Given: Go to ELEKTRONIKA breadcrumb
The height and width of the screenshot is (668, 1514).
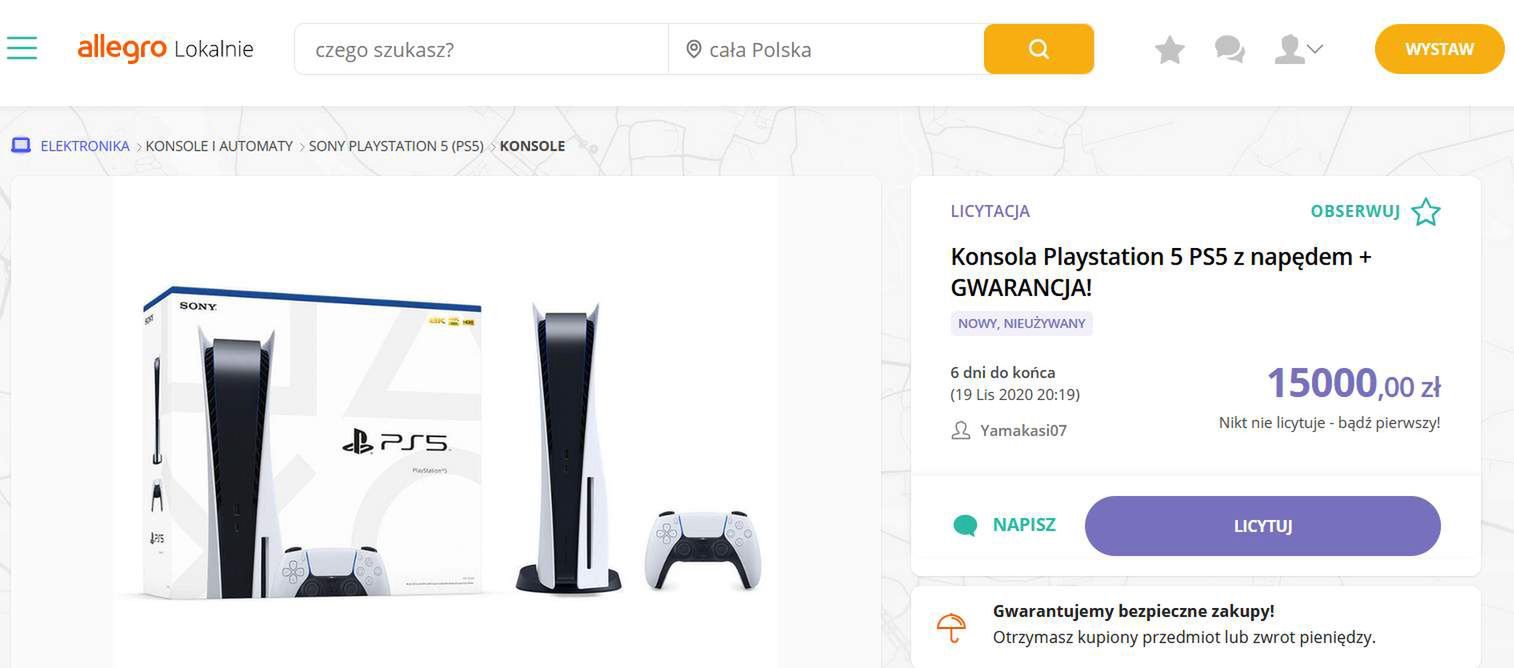Looking at the screenshot, I should (85, 146).
